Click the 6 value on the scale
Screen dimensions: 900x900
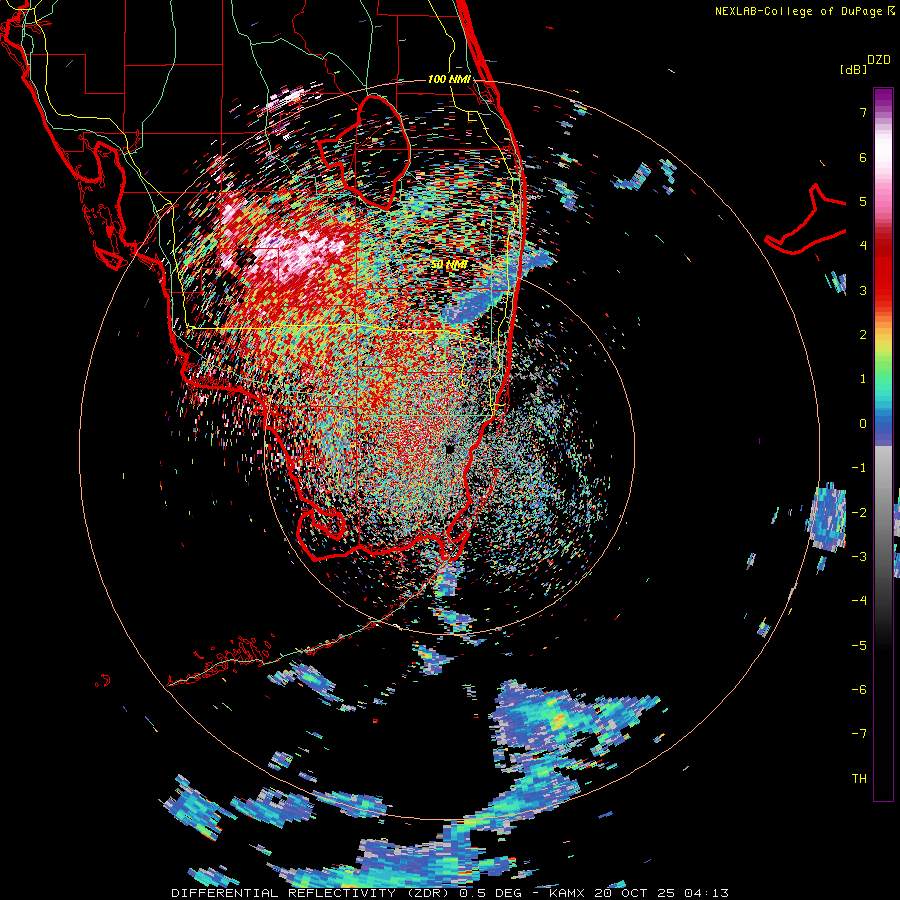(863, 157)
